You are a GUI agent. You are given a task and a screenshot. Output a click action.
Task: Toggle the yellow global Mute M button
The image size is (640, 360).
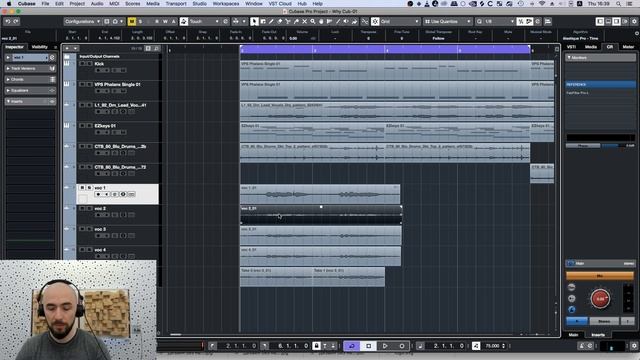click(x=132, y=21)
